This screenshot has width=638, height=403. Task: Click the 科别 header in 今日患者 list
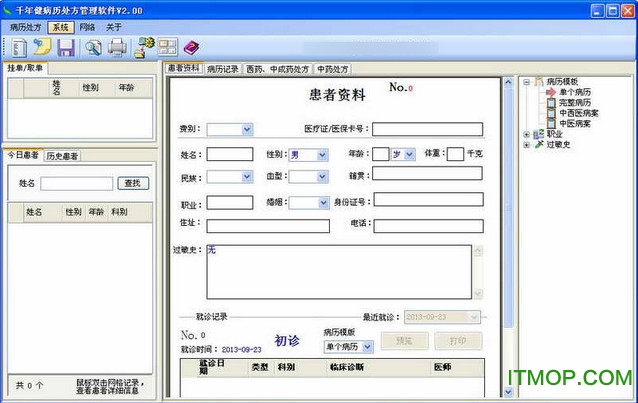pyautogui.click(x=119, y=212)
